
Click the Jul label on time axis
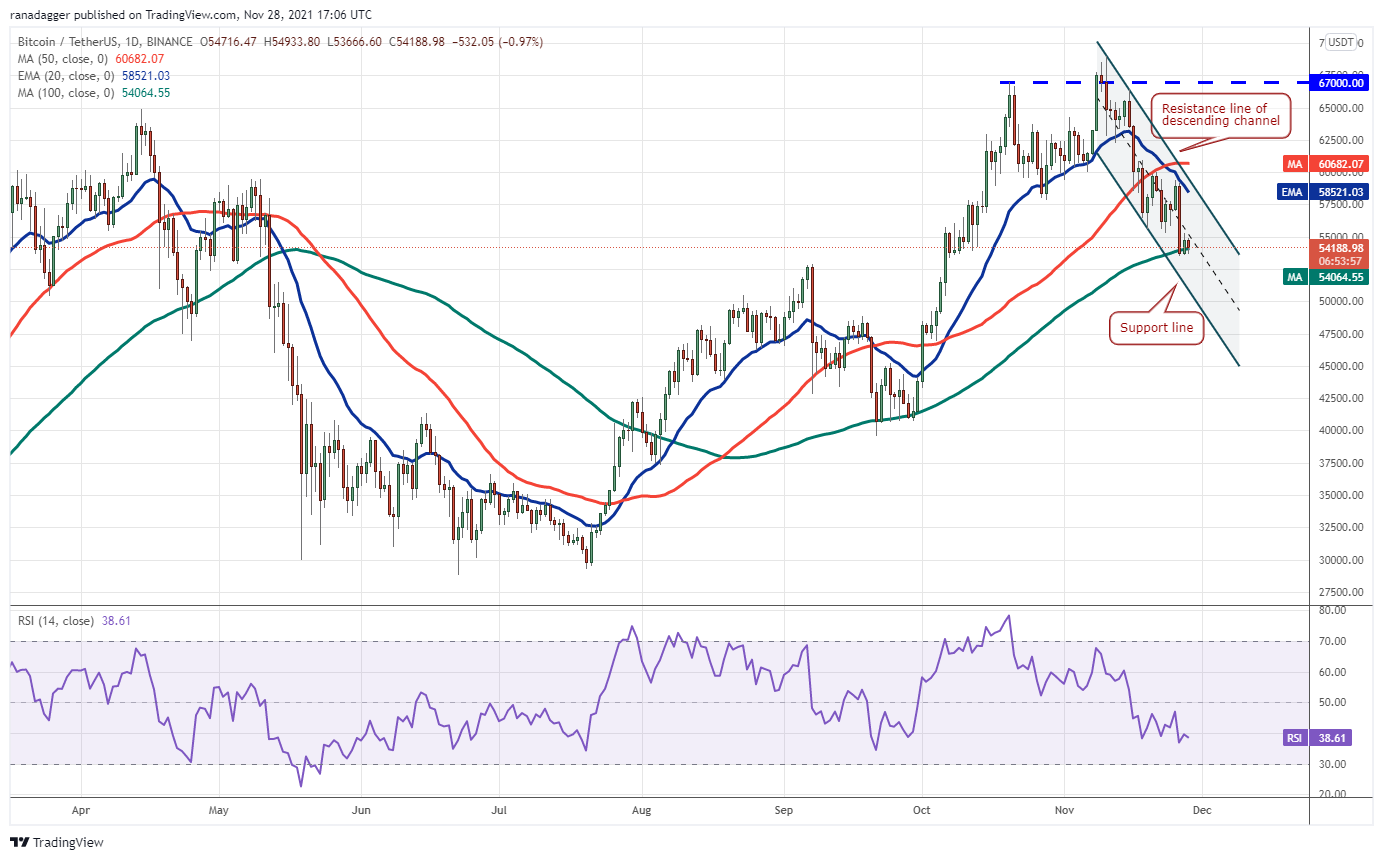pos(497,811)
